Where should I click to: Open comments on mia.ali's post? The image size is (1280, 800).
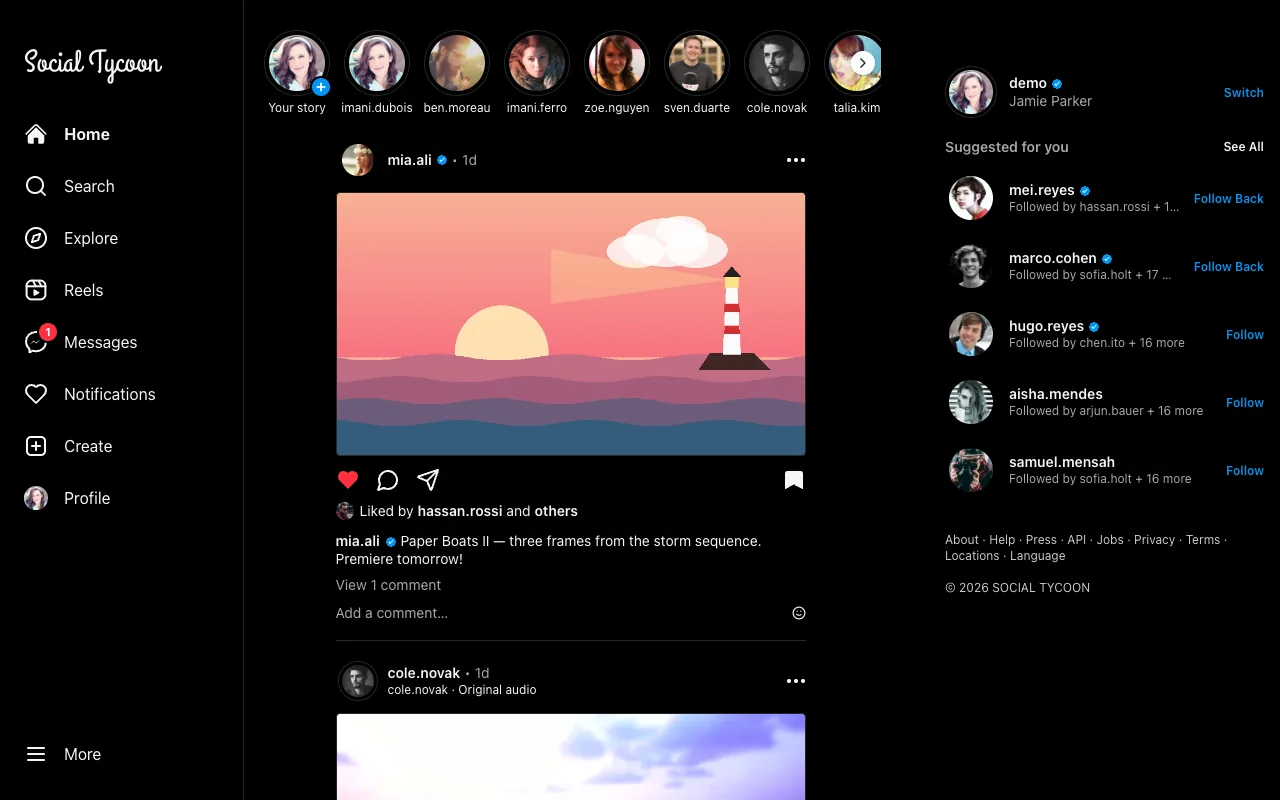388,480
